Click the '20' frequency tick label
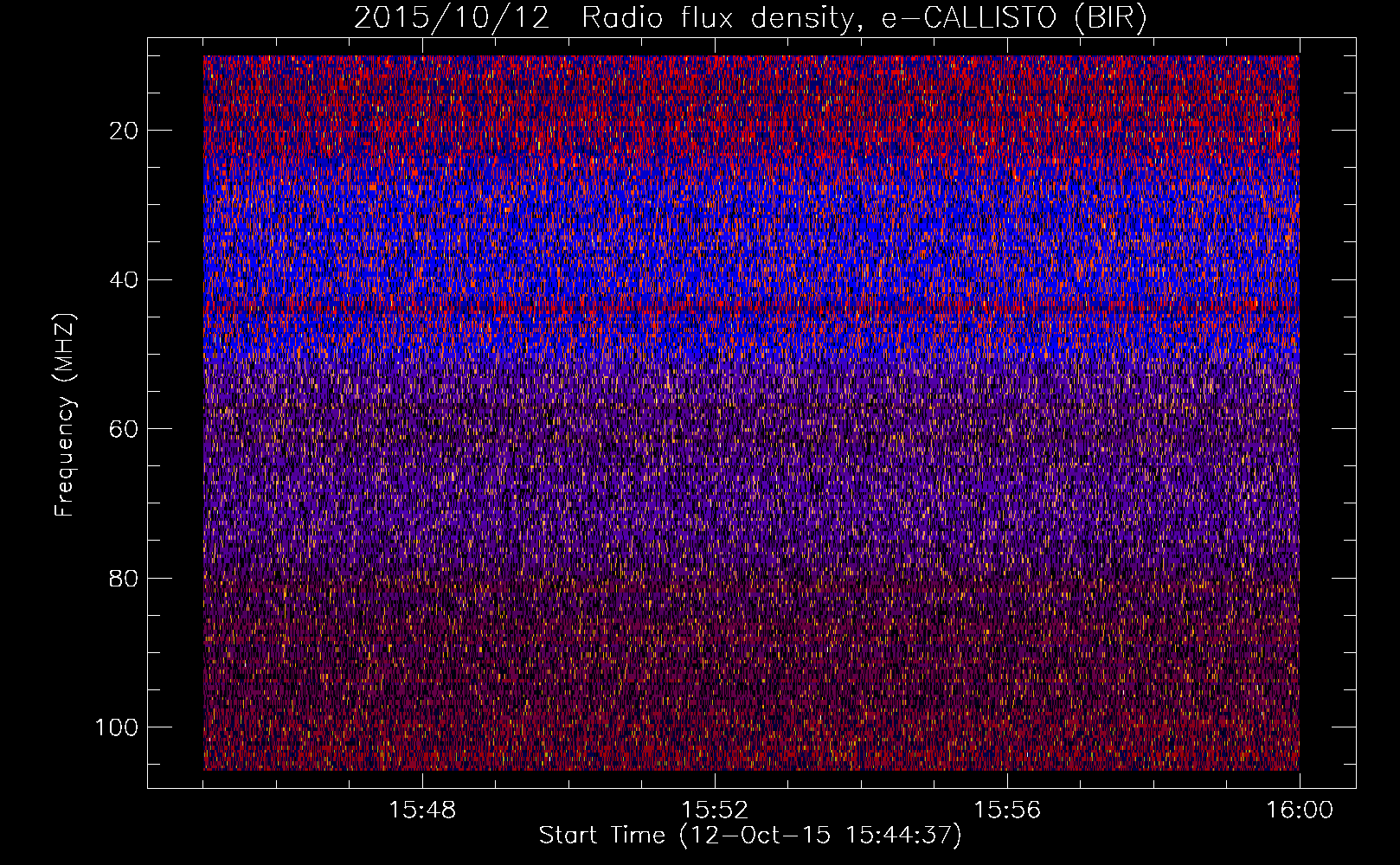The width and height of the screenshot is (1400, 865). coord(124,131)
